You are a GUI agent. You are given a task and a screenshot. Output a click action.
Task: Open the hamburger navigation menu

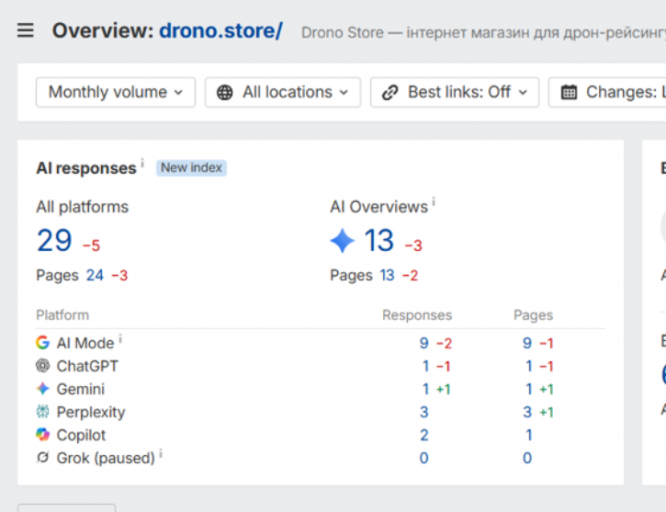(25, 31)
